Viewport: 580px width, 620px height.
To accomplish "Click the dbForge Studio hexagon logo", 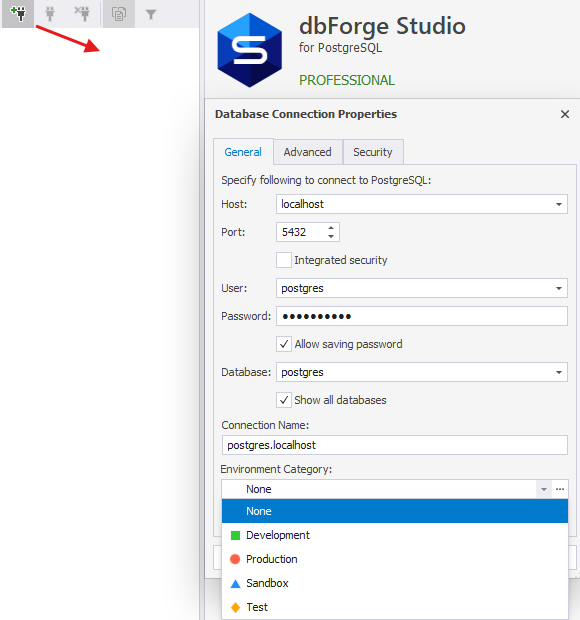I will [249, 50].
